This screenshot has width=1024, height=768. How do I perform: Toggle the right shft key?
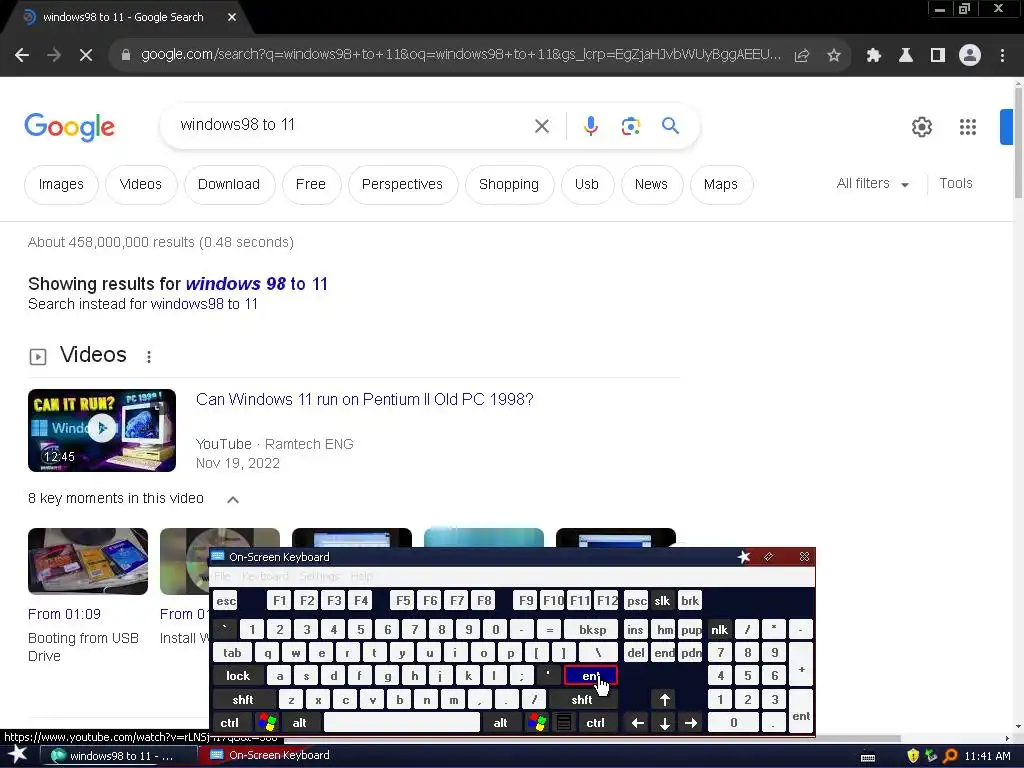coord(581,700)
